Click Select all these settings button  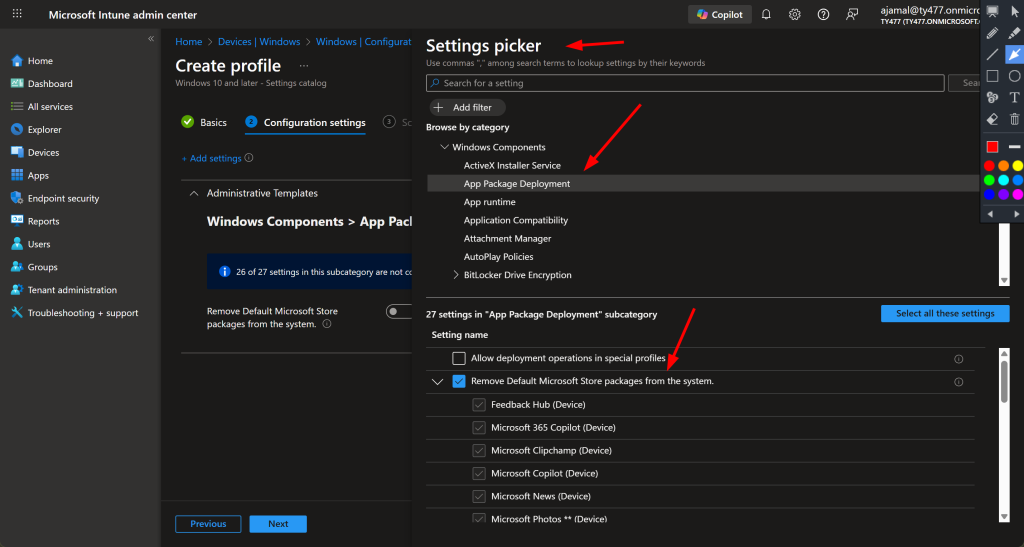[x=944, y=314]
